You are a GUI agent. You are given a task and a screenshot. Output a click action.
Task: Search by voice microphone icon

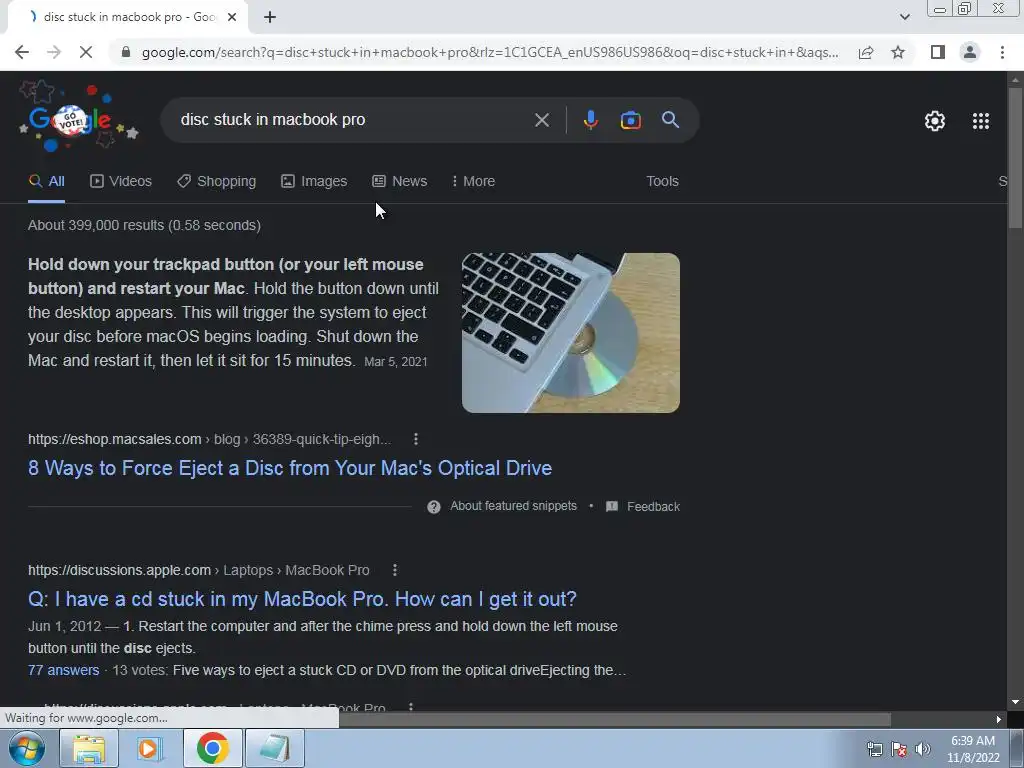pos(590,120)
